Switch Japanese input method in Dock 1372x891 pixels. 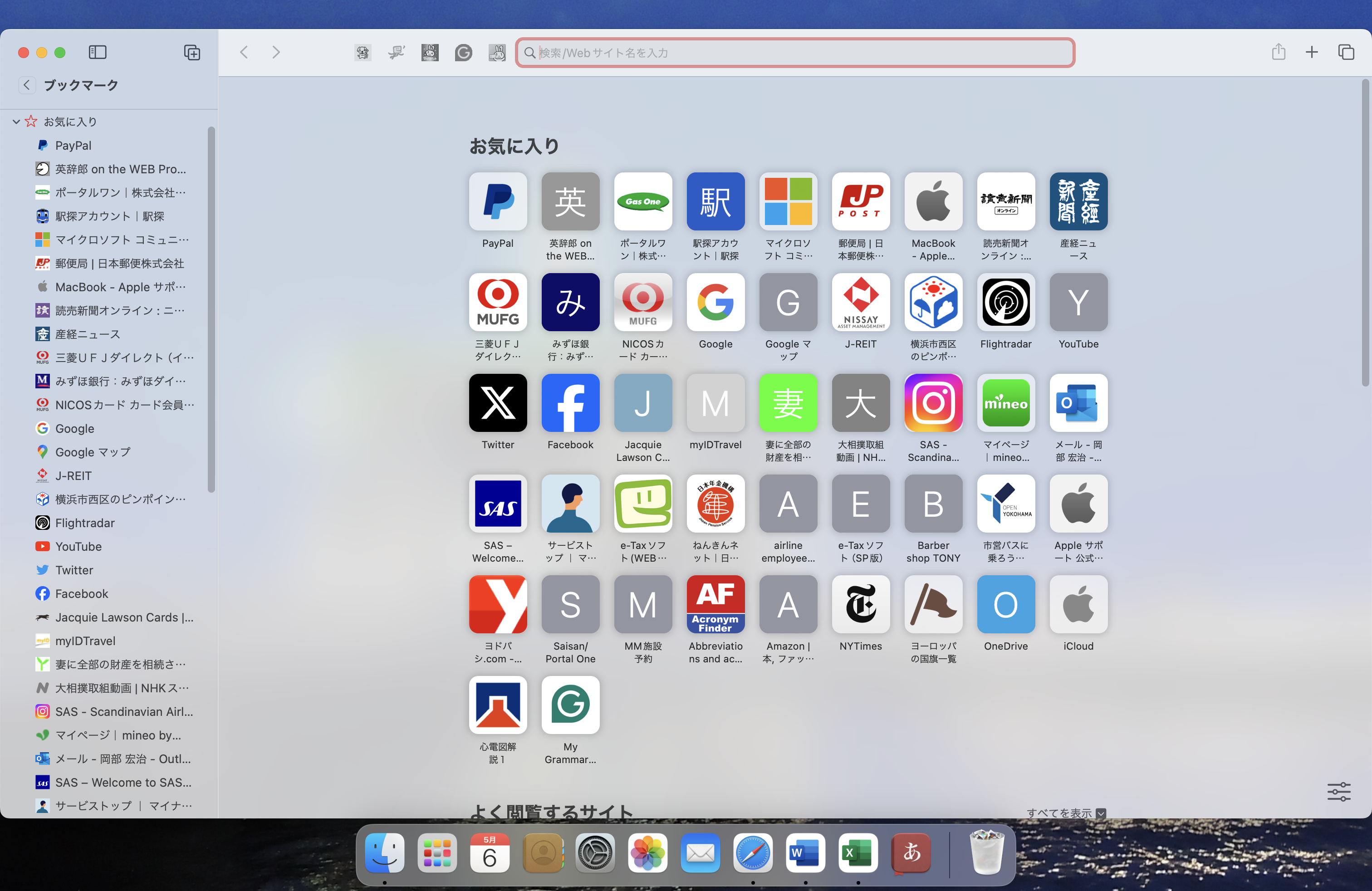click(911, 852)
